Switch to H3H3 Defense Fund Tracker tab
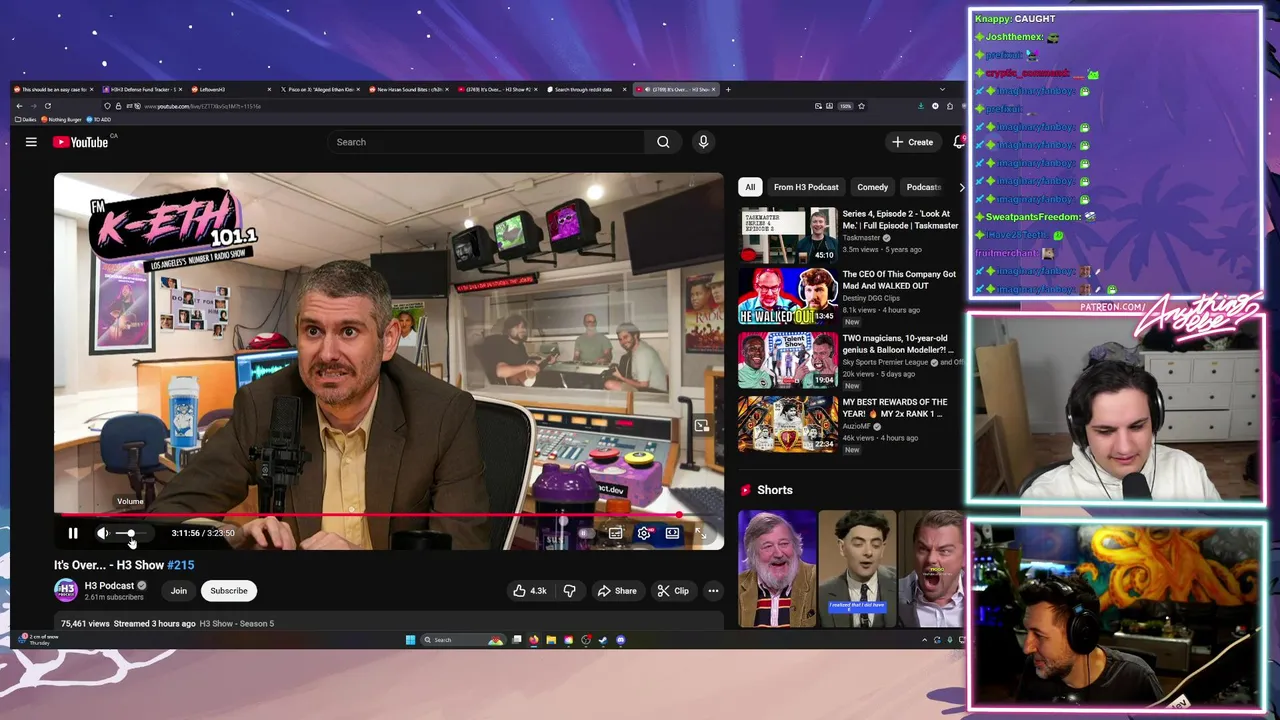The width and height of the screenshot is (1280, 720). (x=144, y=90)
